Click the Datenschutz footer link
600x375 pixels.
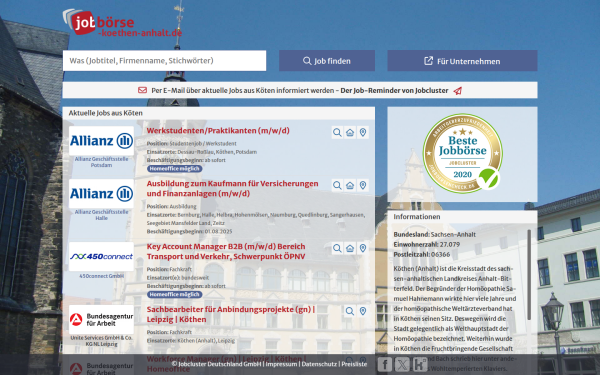(x=319, y=364)
